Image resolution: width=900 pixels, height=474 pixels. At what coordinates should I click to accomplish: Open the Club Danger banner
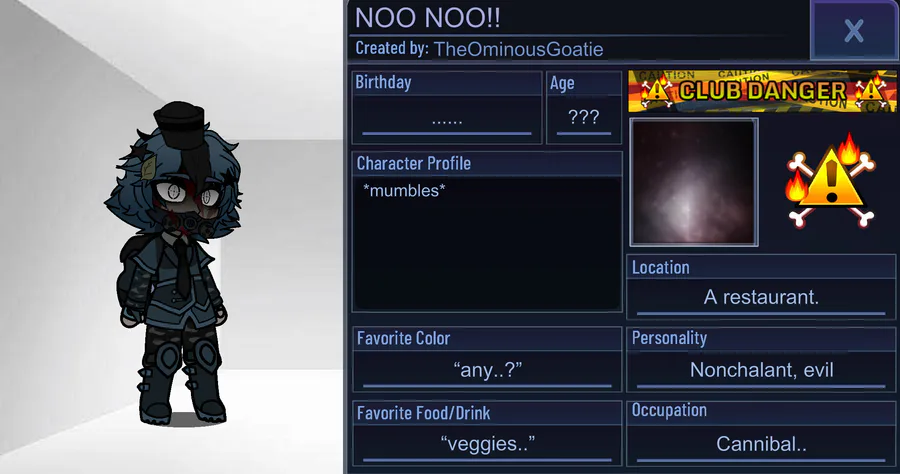point(762,91)
